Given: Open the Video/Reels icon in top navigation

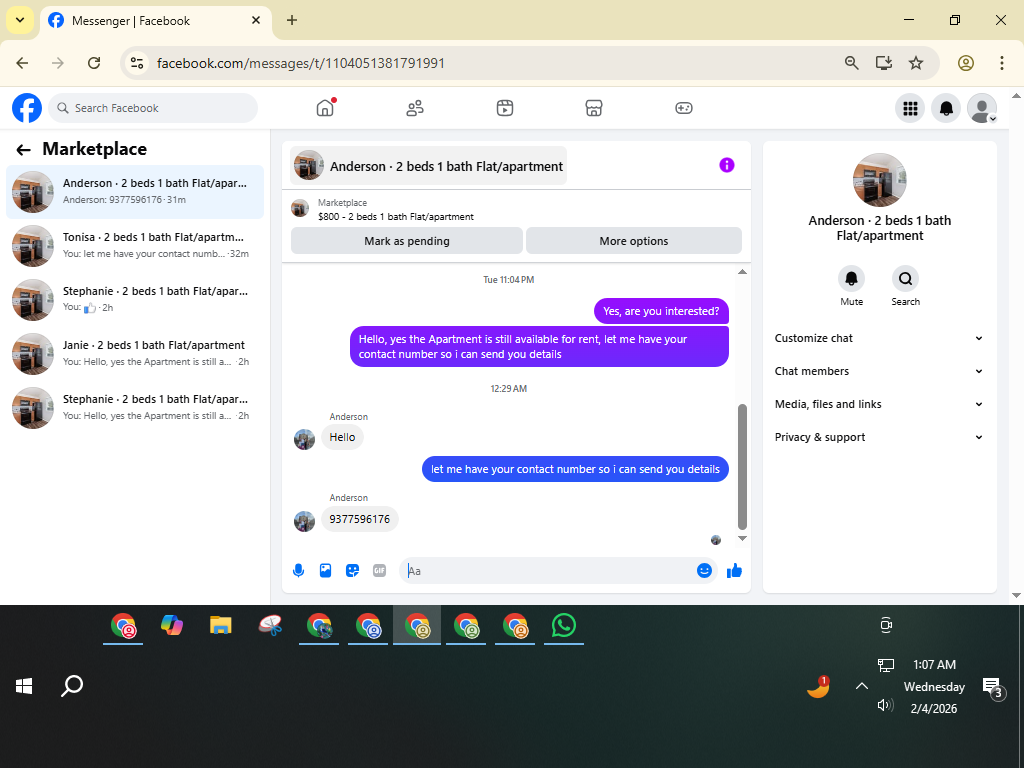Looking at the screenshot, I should click(505, 108).
